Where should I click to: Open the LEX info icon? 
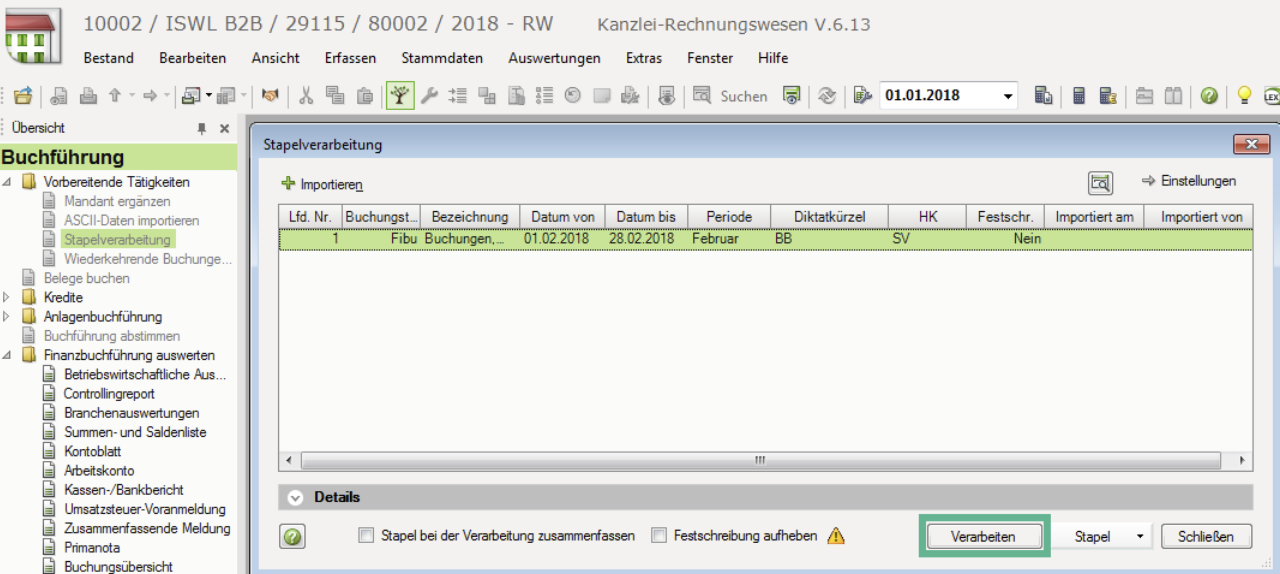(1271, 96)
